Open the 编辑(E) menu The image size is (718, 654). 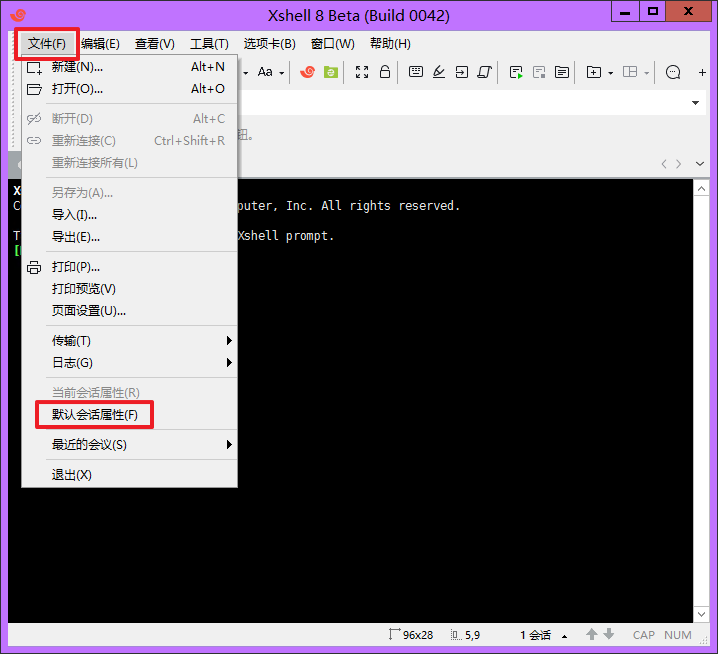point(100,44)
